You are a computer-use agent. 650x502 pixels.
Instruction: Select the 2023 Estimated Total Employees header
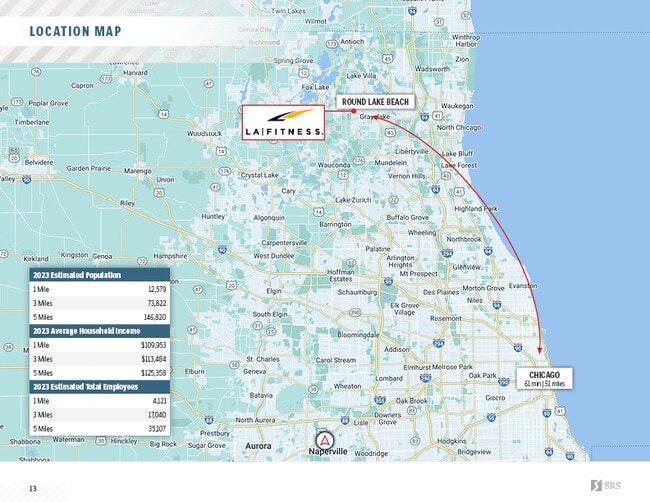click(99, 386)
